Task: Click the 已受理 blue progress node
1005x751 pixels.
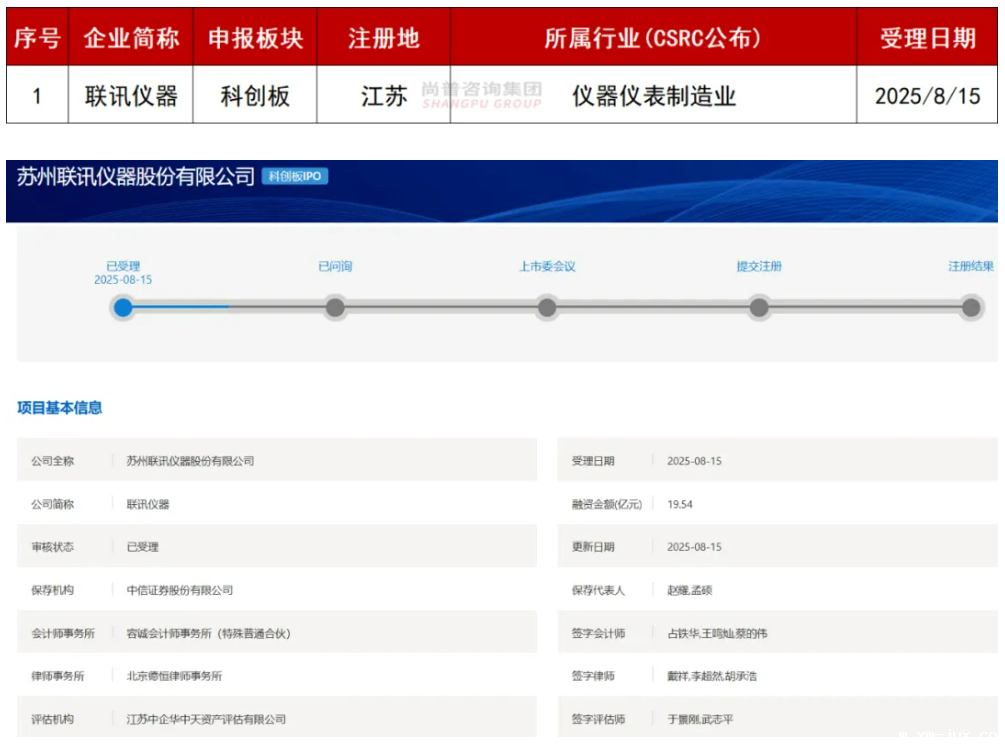Action: 123,307
